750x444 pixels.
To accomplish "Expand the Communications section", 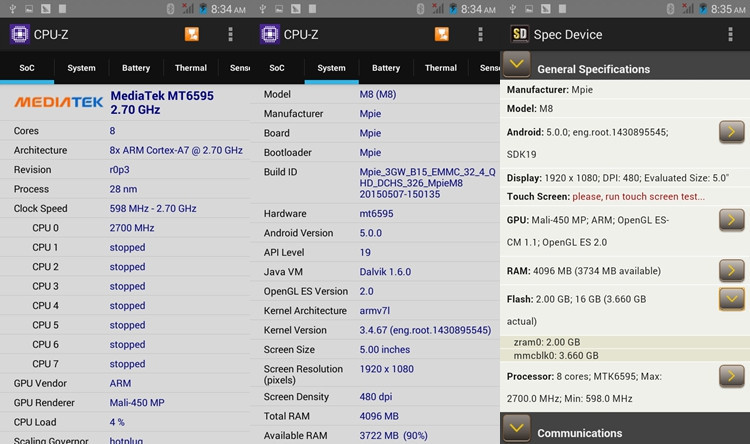I will point(516,431).
